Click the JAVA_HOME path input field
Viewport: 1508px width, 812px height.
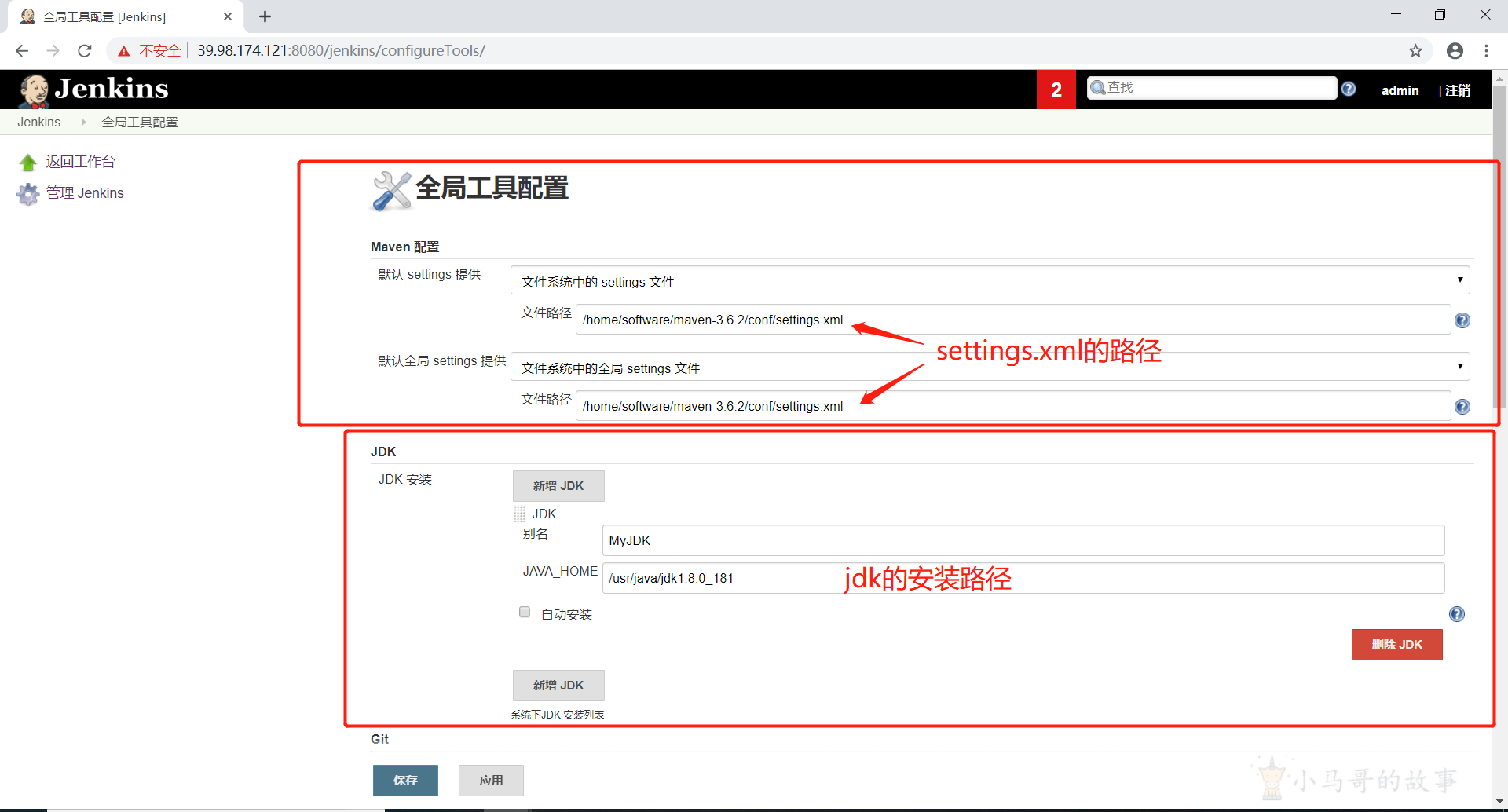[x=1023, y=578]
